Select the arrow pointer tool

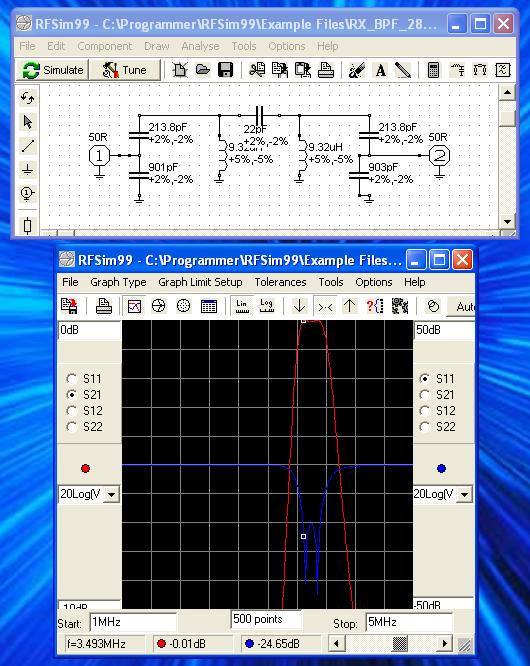28,122
